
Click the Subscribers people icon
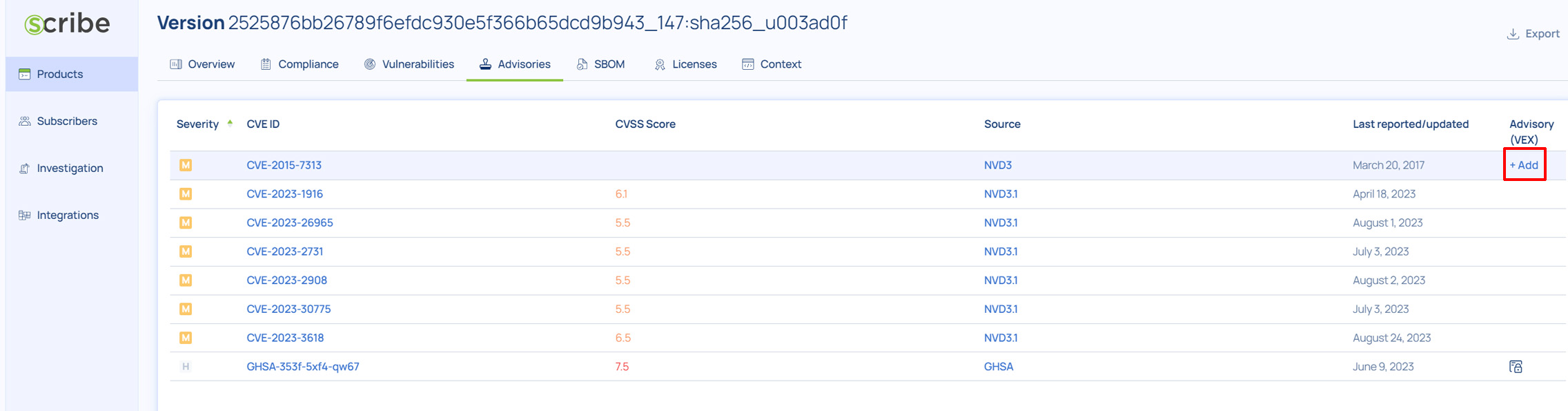tap(25, 121)
